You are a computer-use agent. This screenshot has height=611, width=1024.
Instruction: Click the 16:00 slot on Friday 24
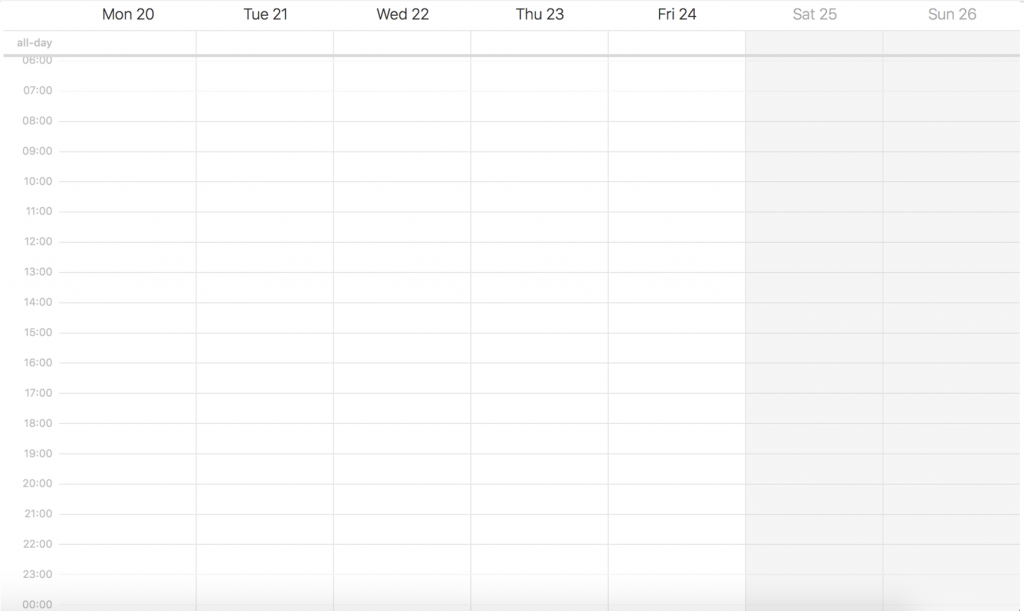coord(677,379)
